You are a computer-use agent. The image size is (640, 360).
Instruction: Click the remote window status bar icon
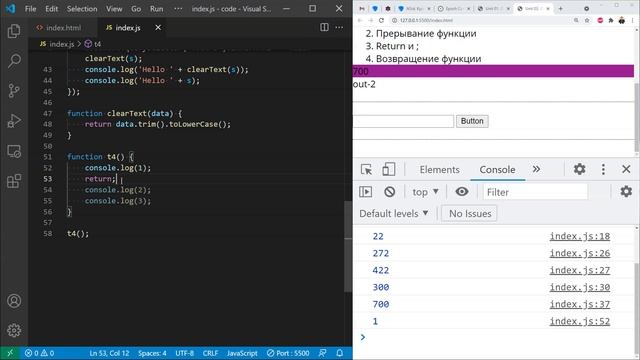tap(10, 353)
